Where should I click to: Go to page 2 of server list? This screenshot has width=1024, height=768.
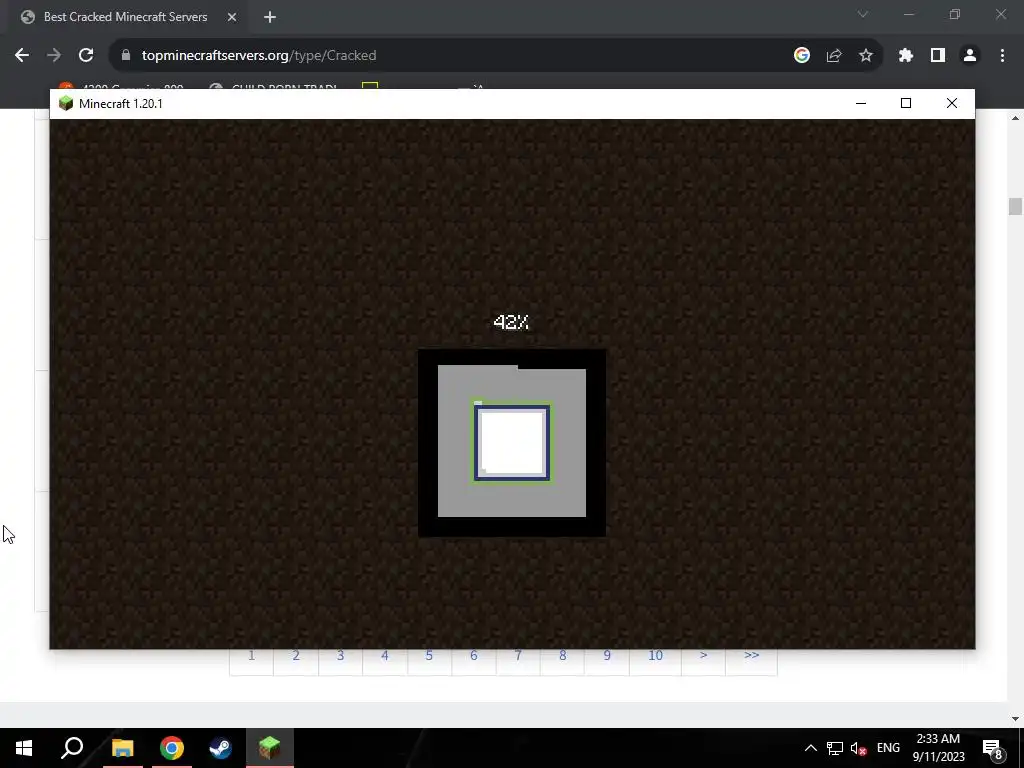tap(296, 656)
